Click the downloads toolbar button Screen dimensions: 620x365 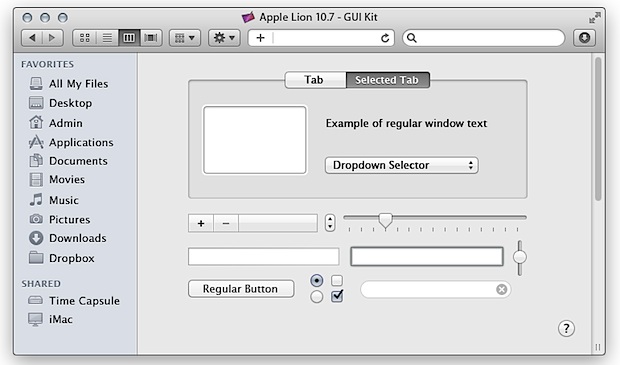(584, 38)
